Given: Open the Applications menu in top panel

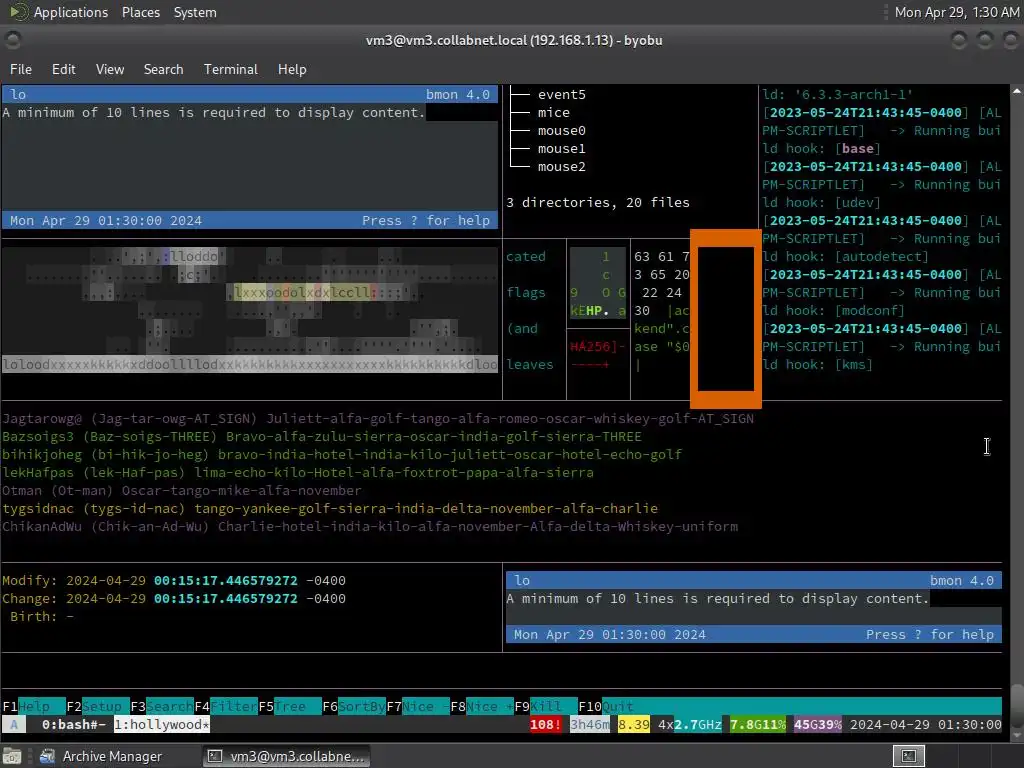Looking at the screenshot, I should click(71, 12).
